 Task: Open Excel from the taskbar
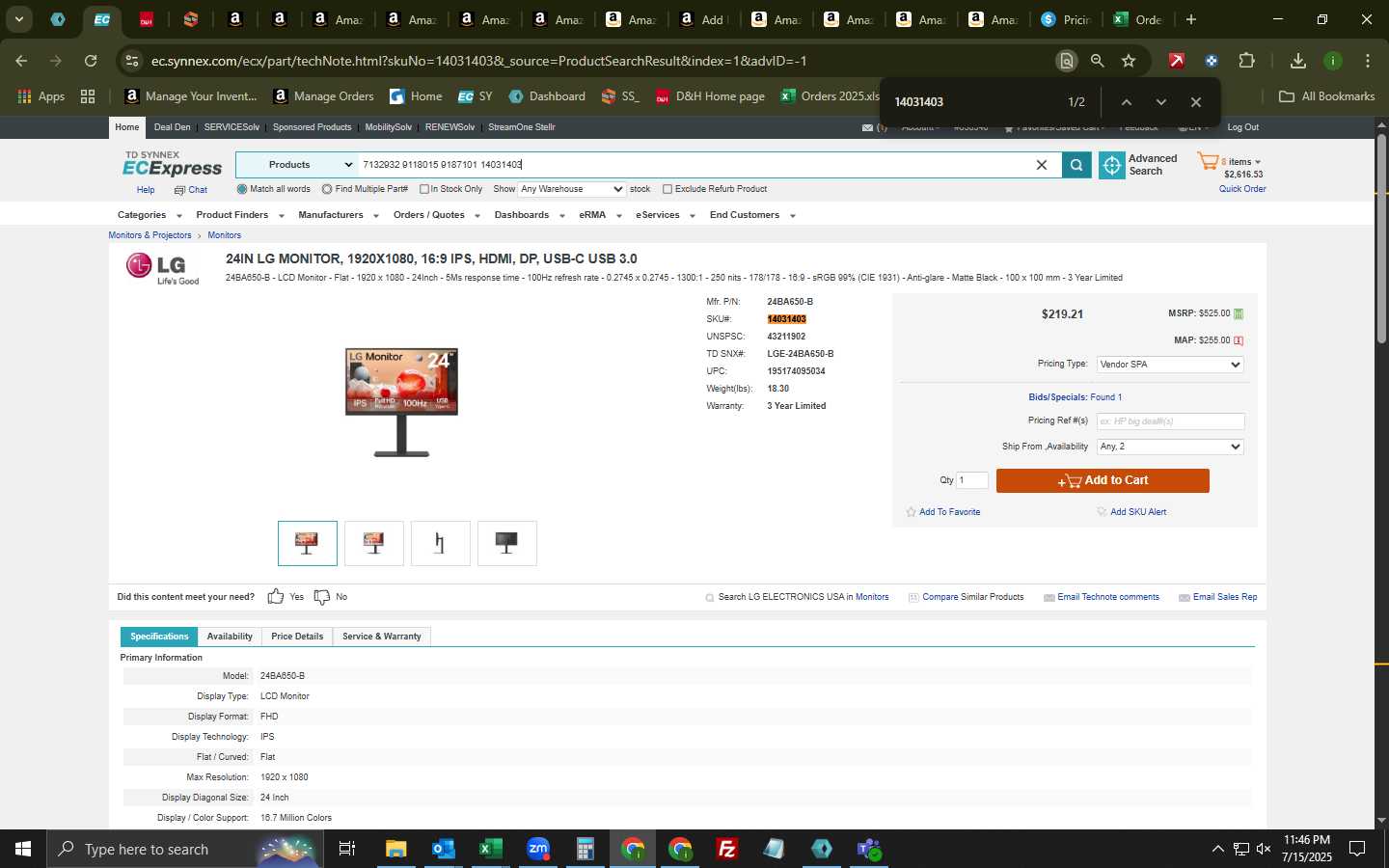[490, 849]
